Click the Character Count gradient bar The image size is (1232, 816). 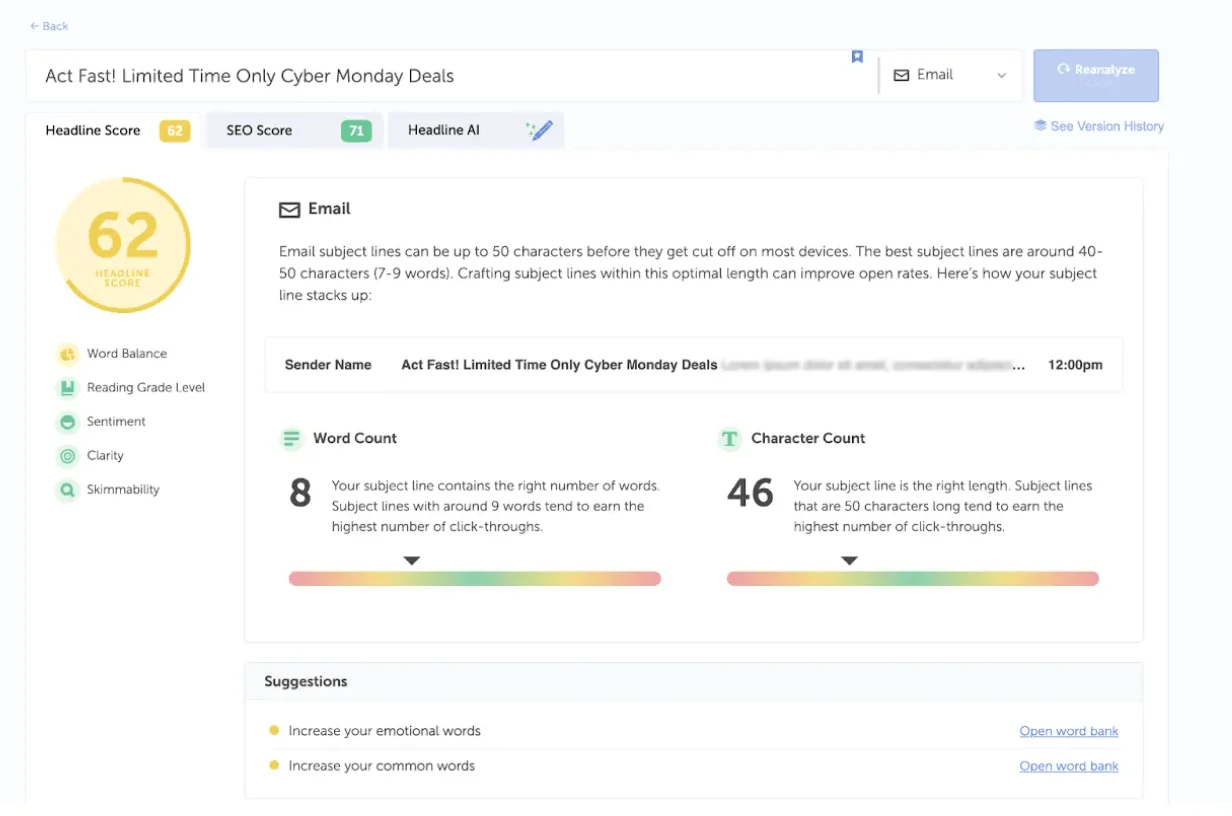[913, 578]
